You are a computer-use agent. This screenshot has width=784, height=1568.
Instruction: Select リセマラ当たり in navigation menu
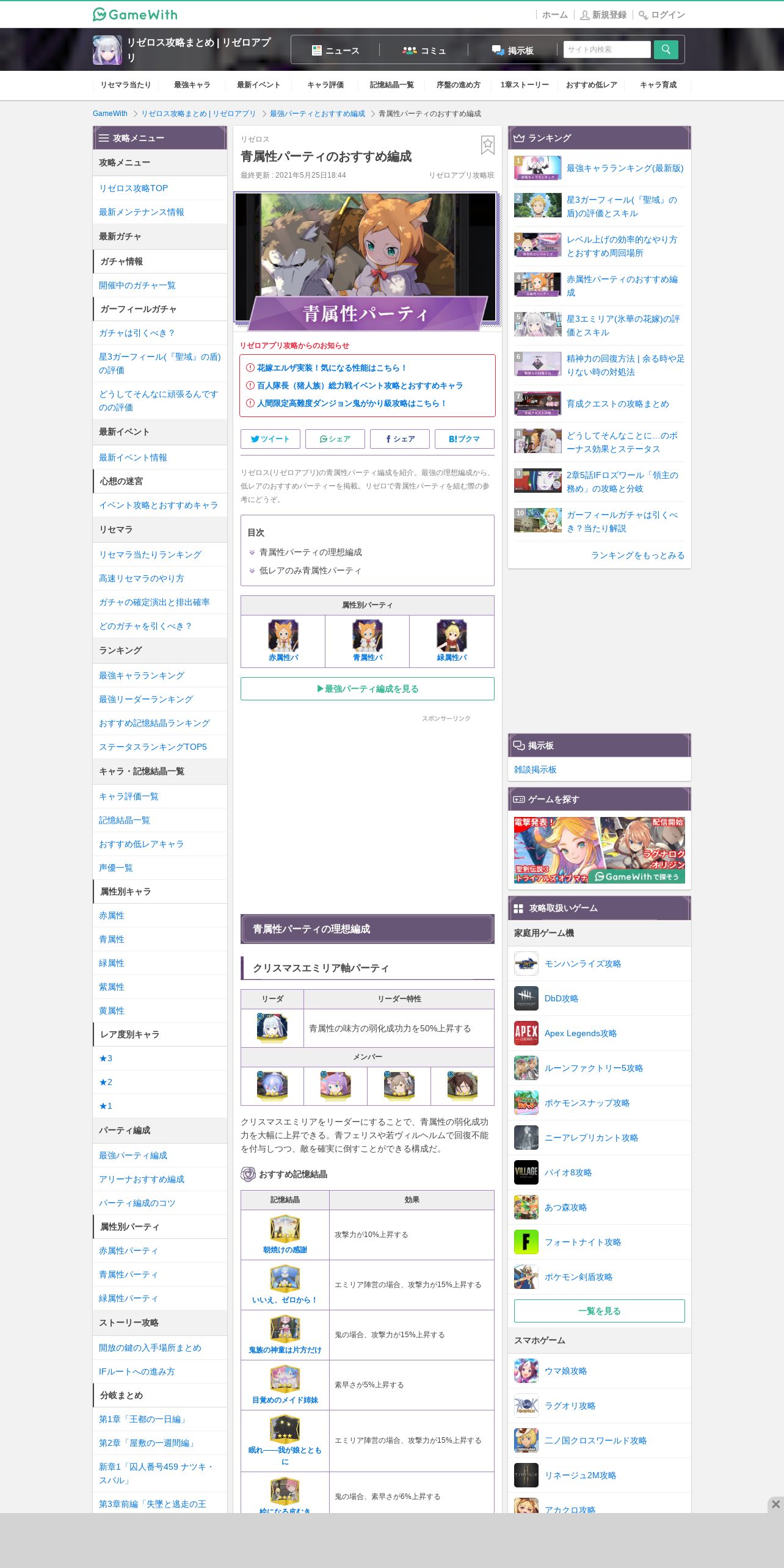(x=126, y=85)
